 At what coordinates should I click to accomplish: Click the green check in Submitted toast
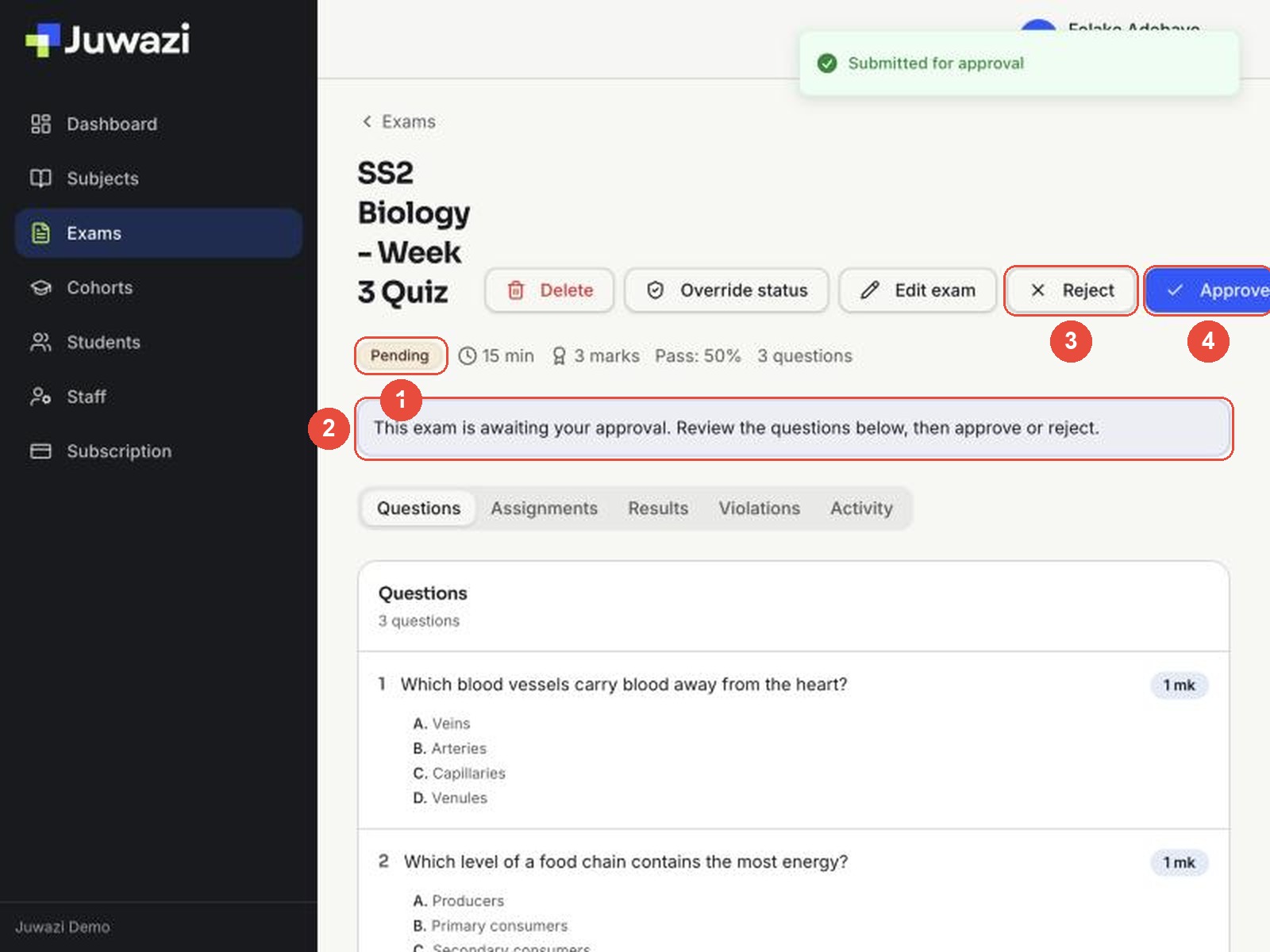tap(827, 63)
